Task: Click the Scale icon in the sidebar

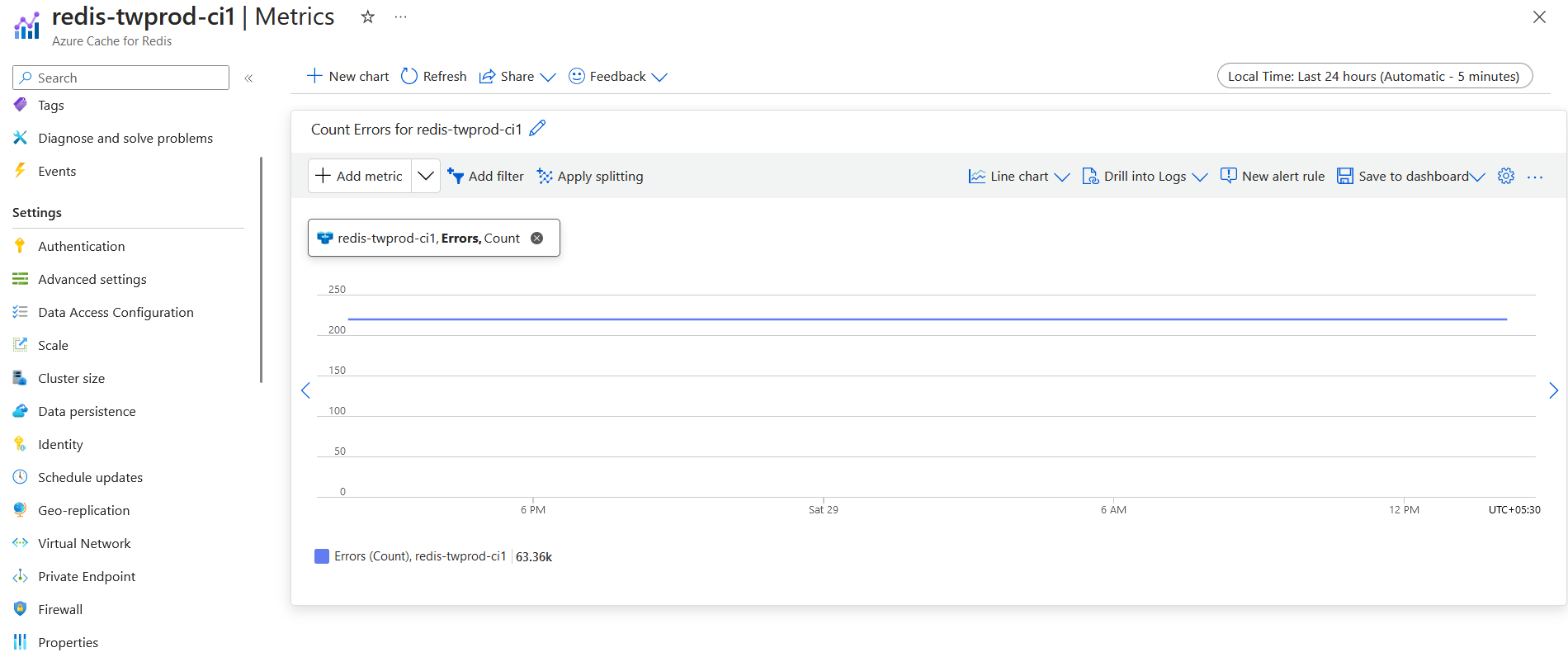Action: click(21, 345)
